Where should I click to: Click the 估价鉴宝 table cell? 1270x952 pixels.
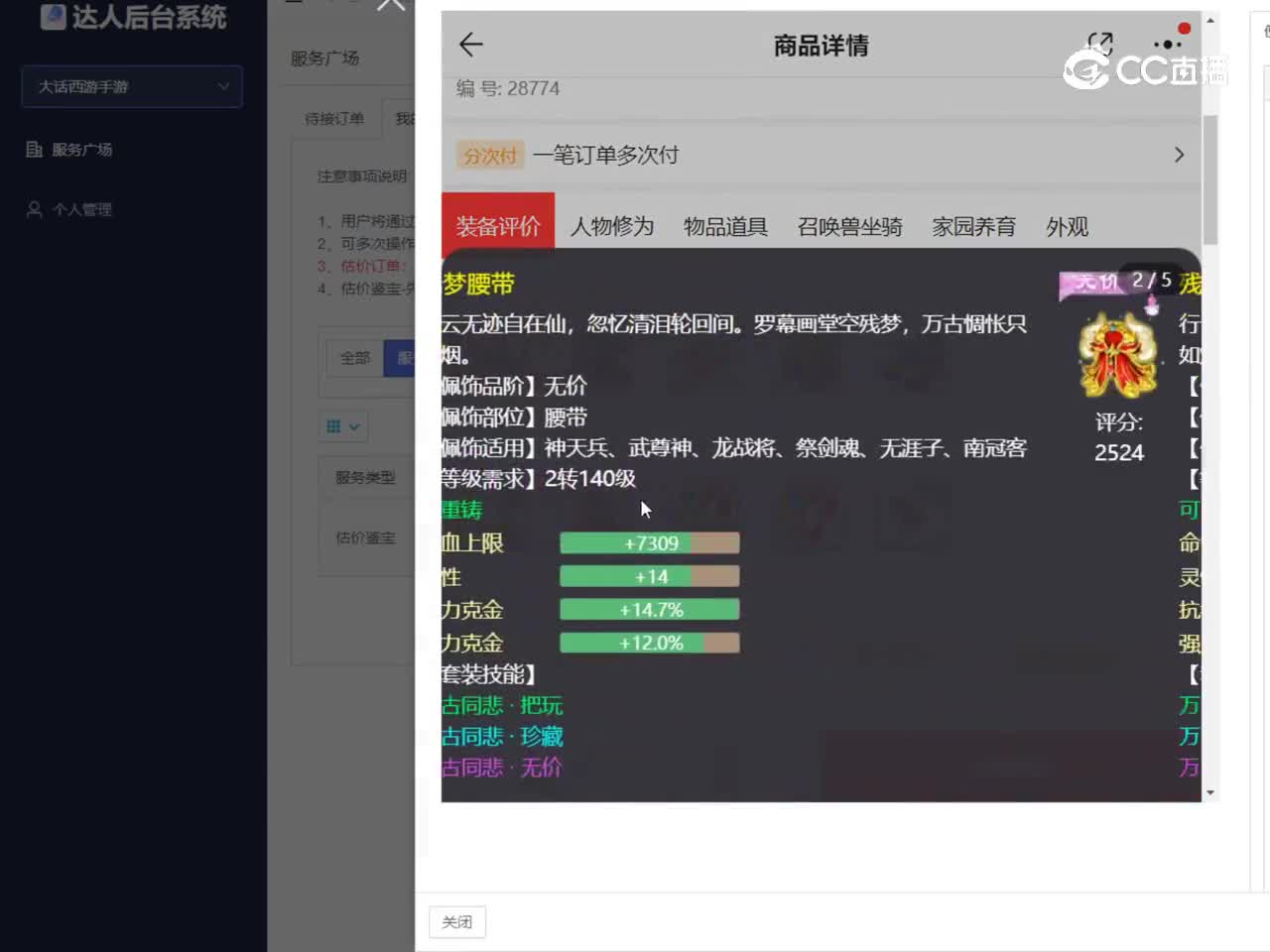[x=365, y=537]
